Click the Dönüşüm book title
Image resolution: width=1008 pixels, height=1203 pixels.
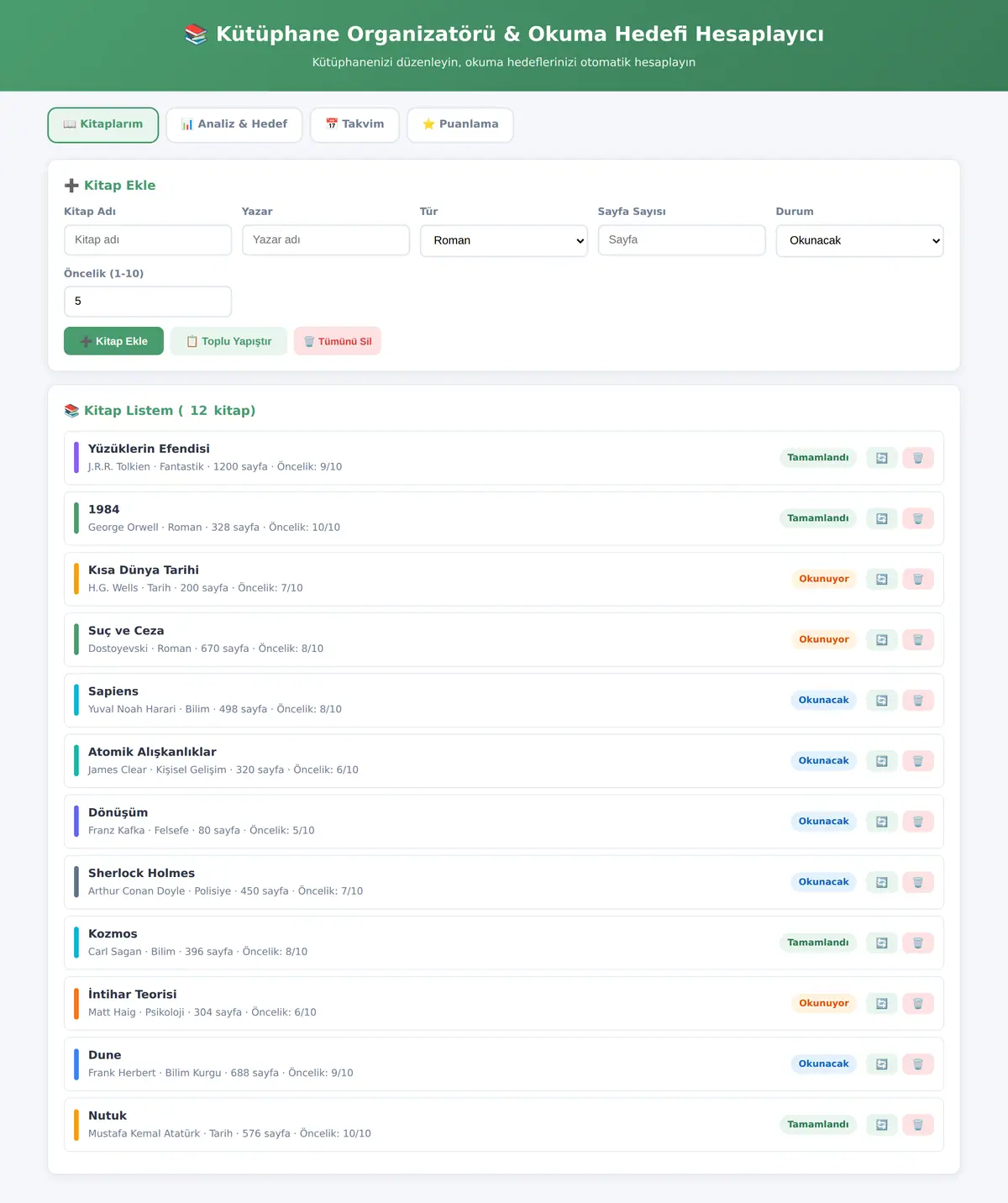coord(118,812)
